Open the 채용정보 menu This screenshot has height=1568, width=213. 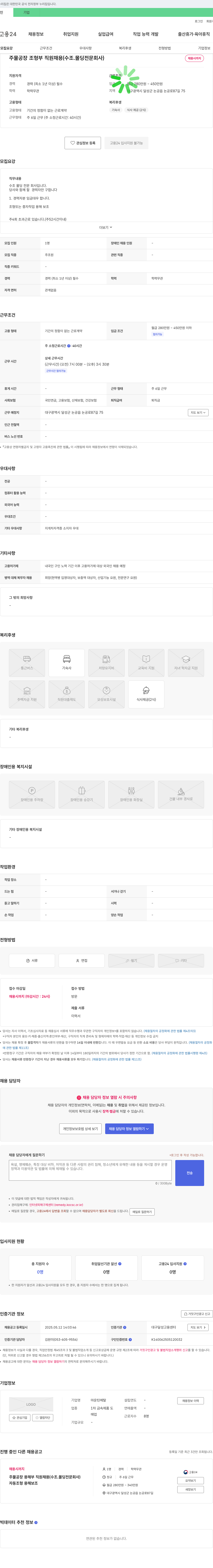(x=36, y=34)
